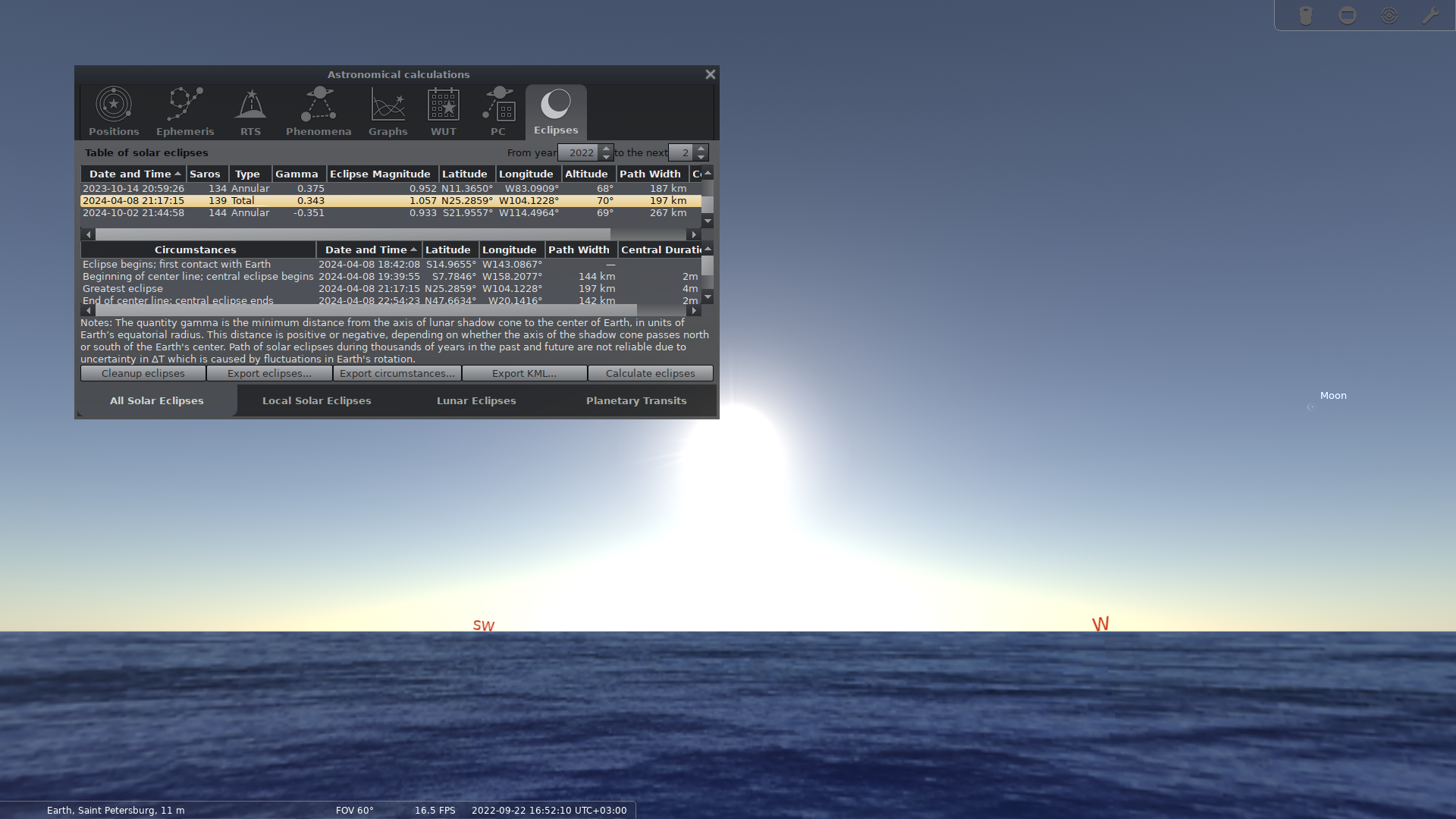Click the Calculate eclipses button

(x=650, y=373)
